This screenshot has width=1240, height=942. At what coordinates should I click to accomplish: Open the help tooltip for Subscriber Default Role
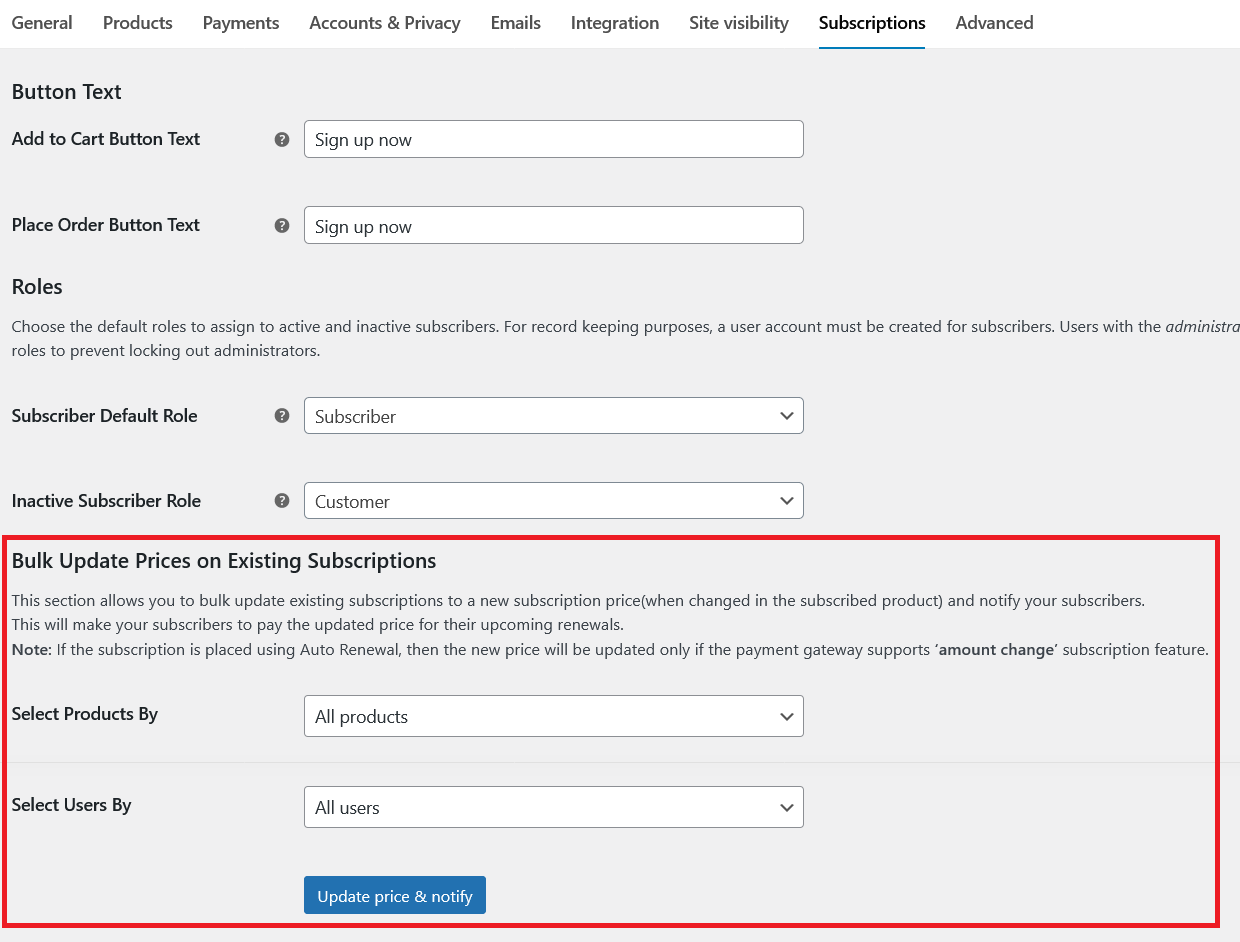click(x=281, y=417)
